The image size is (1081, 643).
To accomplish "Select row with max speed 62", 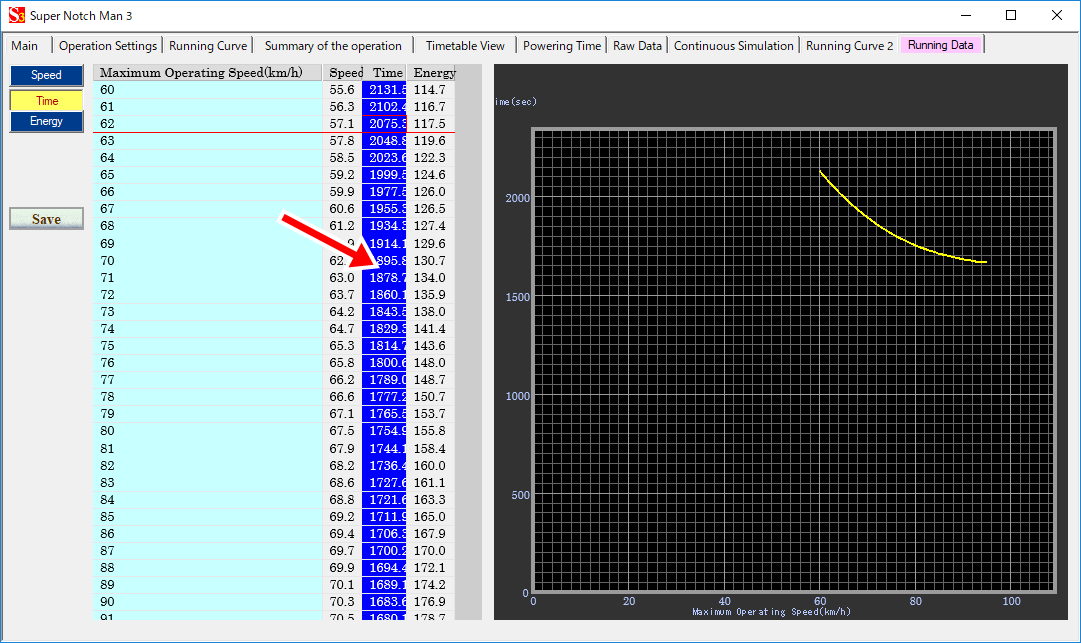I will pyautogui.click(x=274, y=124).
